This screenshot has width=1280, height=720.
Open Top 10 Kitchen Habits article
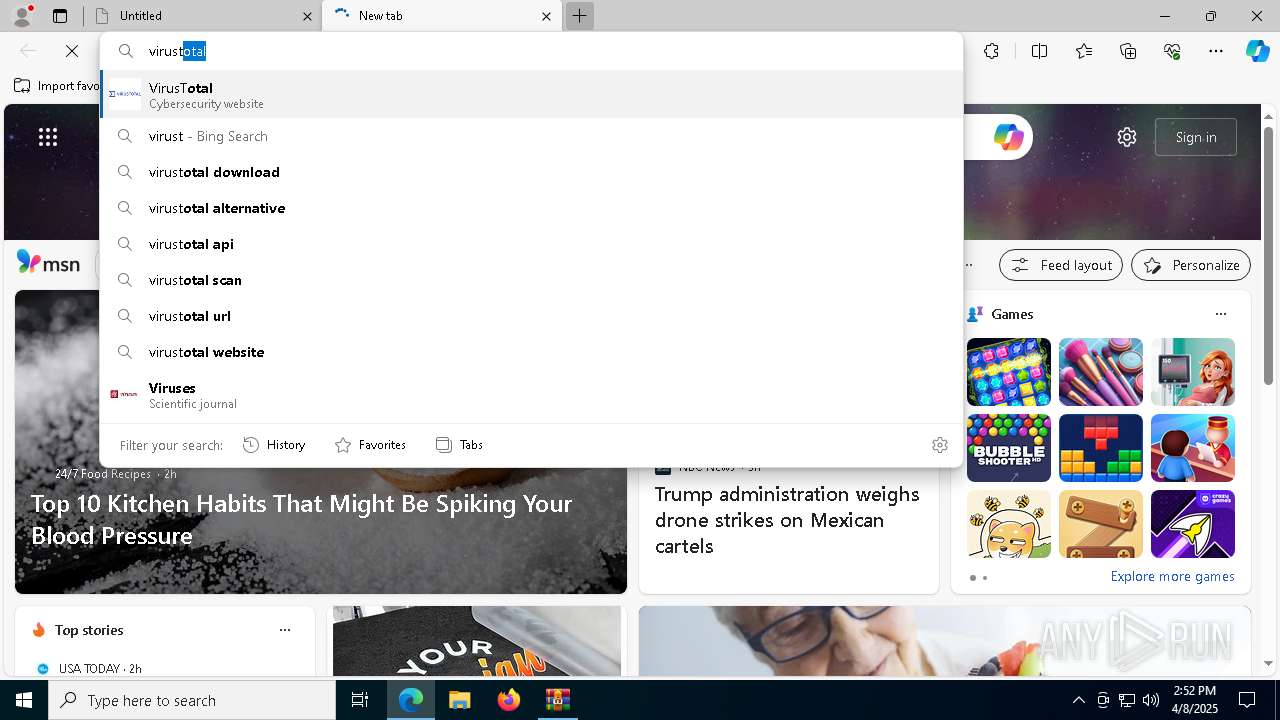coord(302,519)
